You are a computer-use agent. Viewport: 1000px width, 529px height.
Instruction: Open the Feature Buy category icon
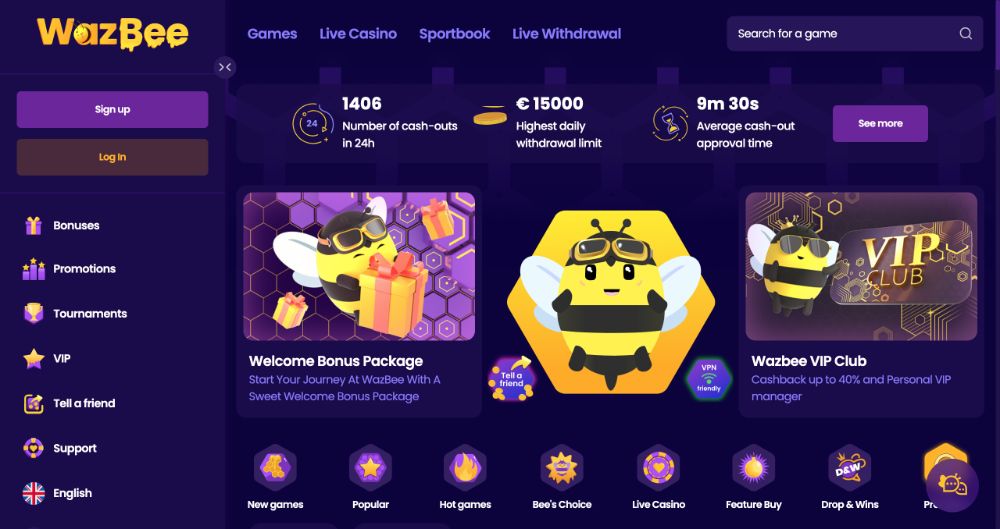pos(753,468)
